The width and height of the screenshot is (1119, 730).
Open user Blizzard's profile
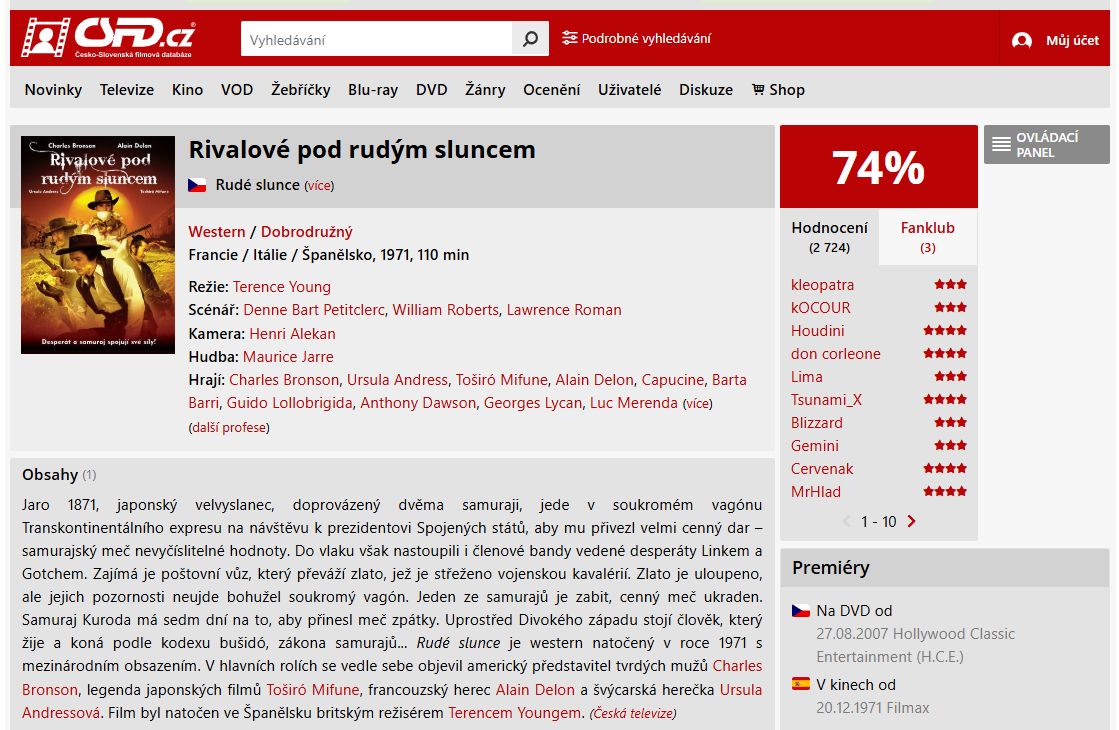click(x=816, y=422)
